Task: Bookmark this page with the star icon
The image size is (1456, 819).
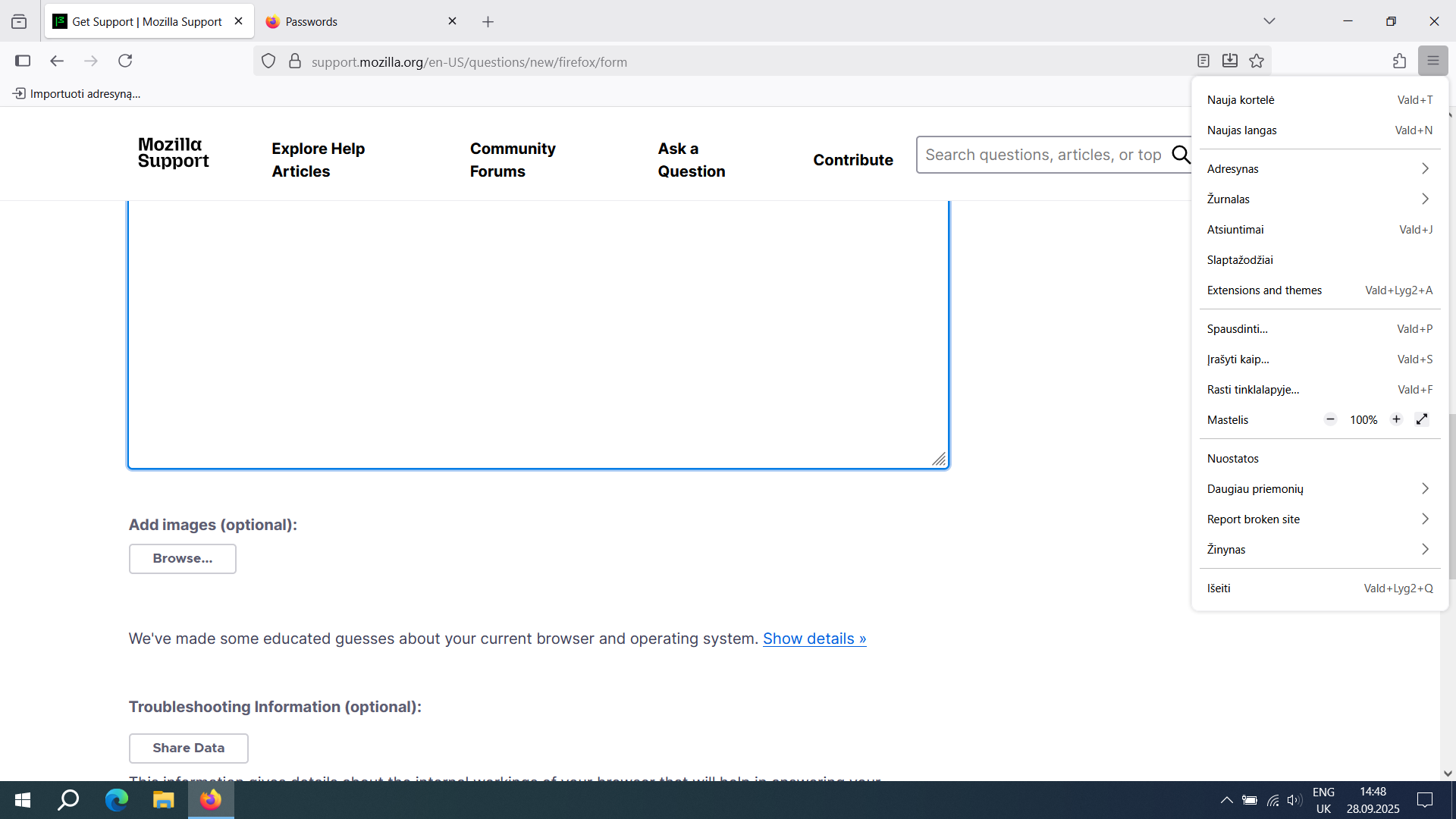Action: click(x=1257, y=61)
